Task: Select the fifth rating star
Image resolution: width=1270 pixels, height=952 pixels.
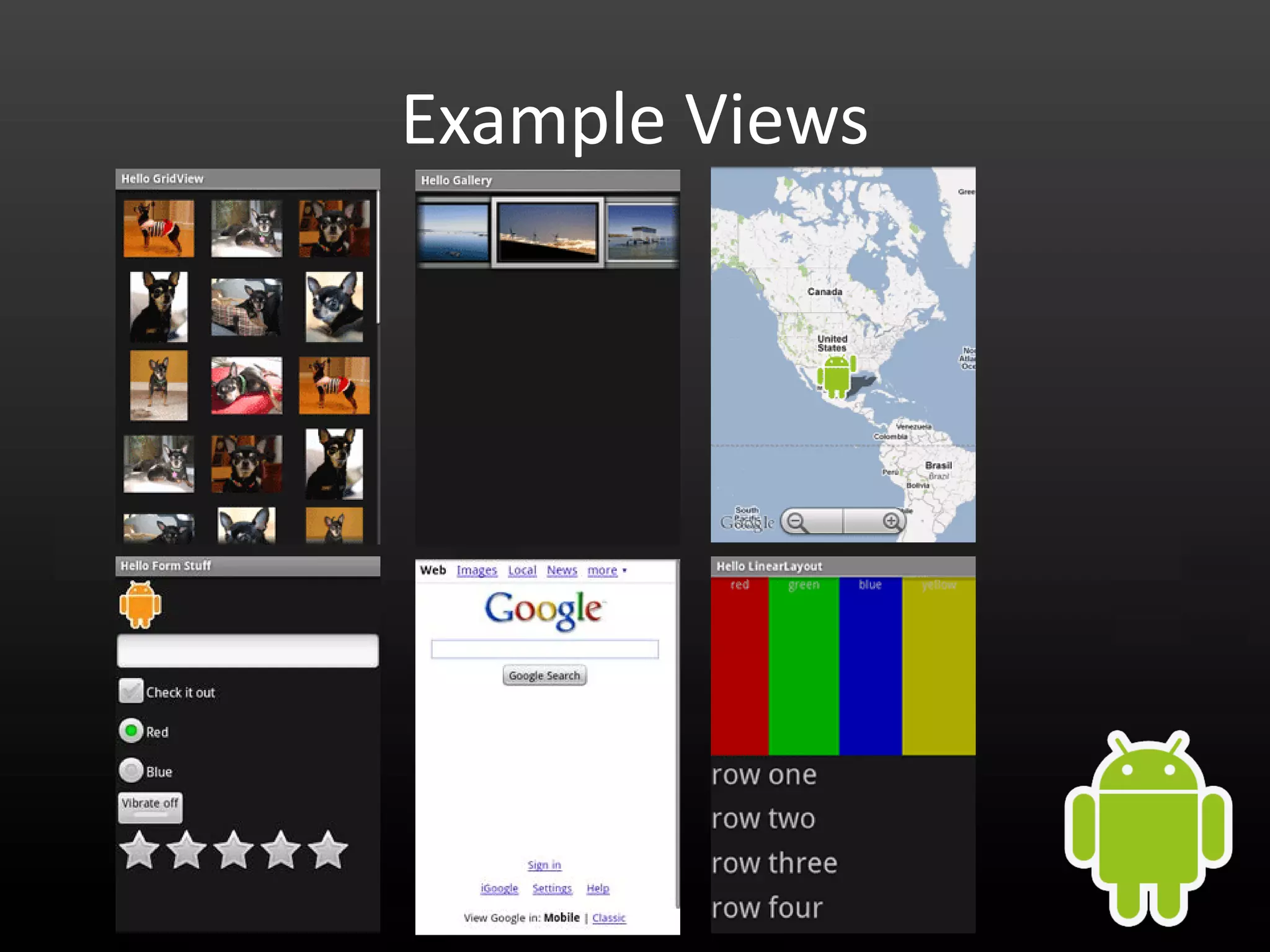Action: (327, 850)
